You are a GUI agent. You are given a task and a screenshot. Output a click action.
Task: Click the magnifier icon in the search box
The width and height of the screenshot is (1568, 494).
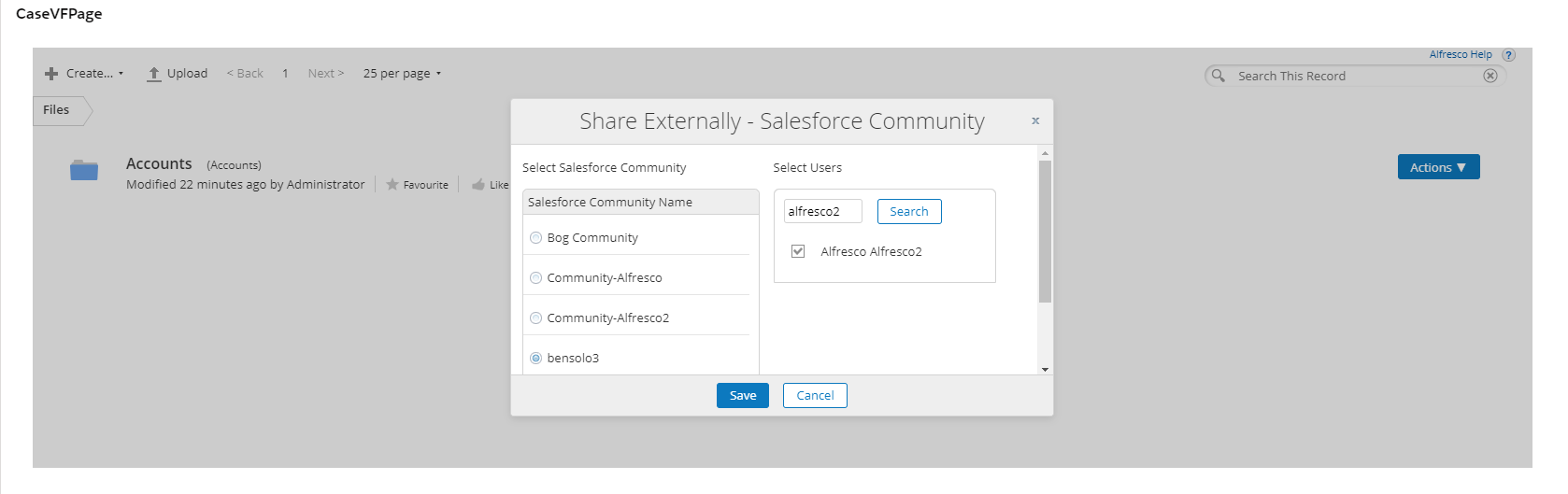coord(1219,76)
